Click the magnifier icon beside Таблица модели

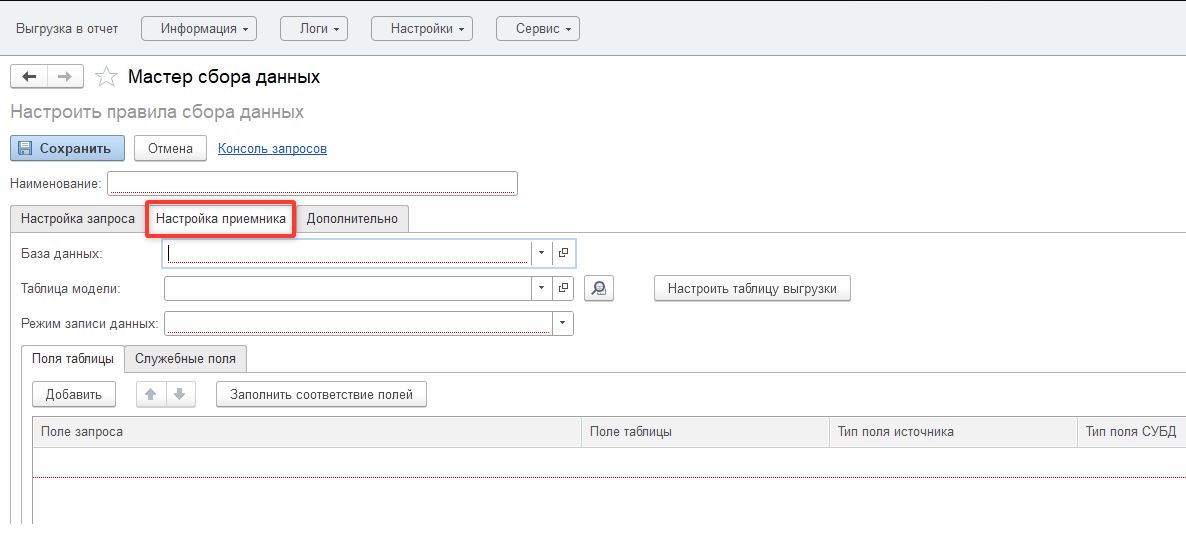tap(598, 288)
